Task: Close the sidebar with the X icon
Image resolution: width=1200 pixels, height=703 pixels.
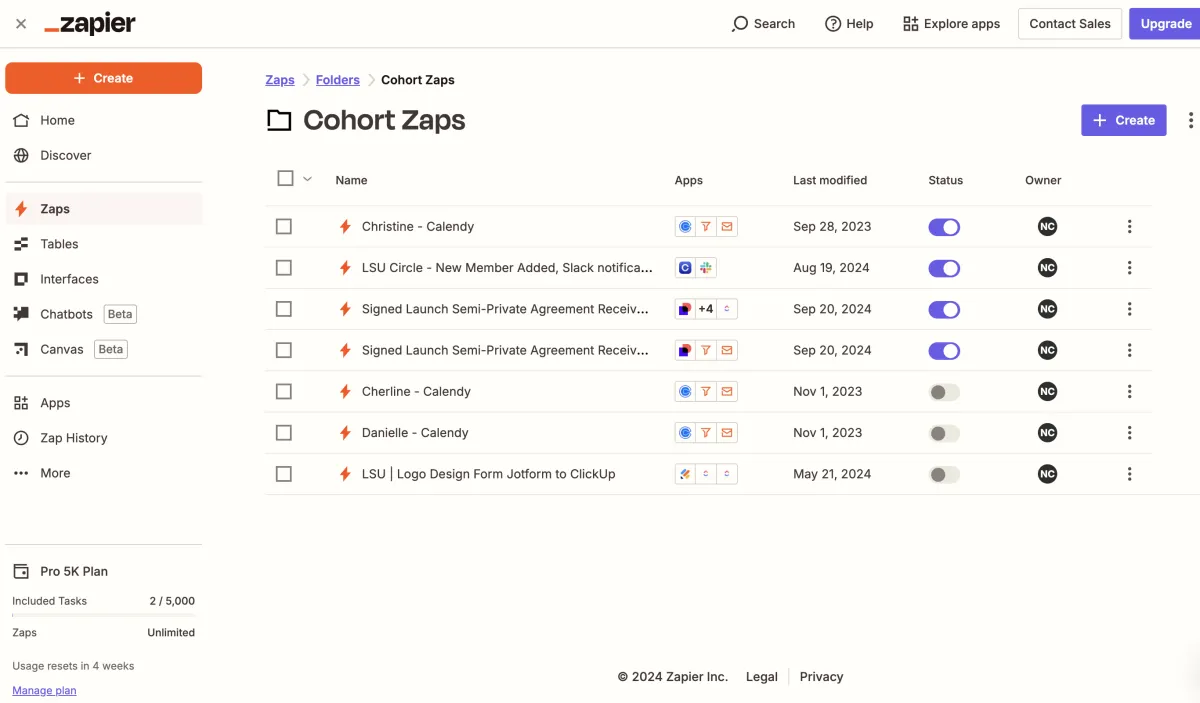Action: pyautogui.click(x=21, y=24)
